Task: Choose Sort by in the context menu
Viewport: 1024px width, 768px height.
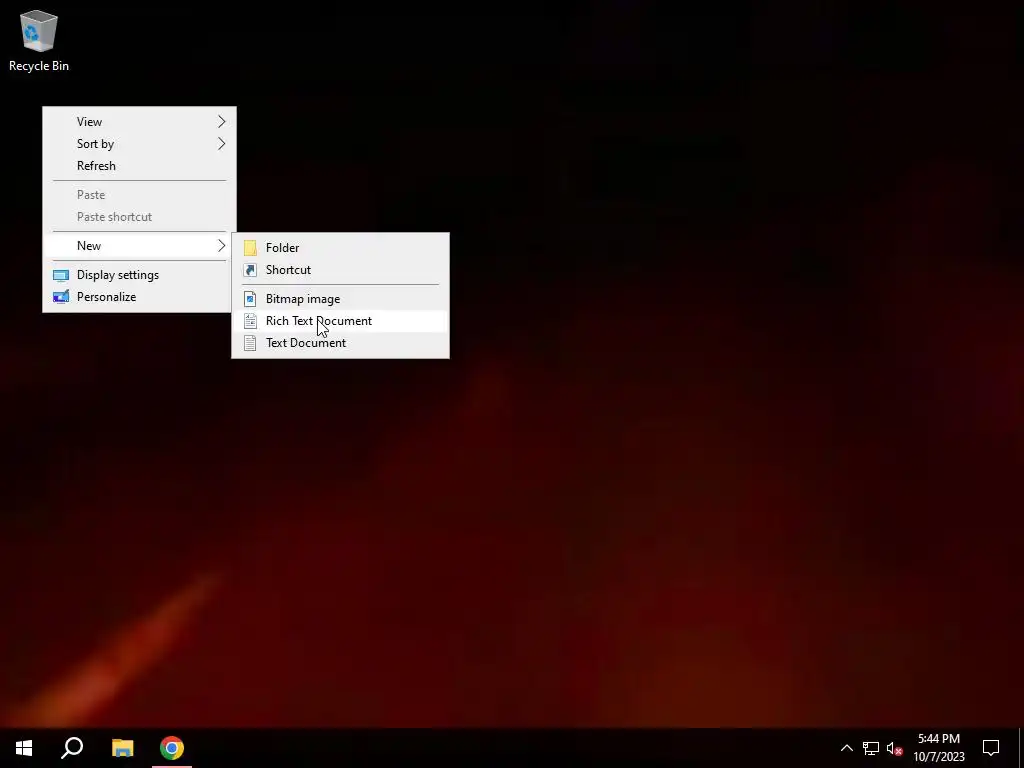Action: coord(139,144)
